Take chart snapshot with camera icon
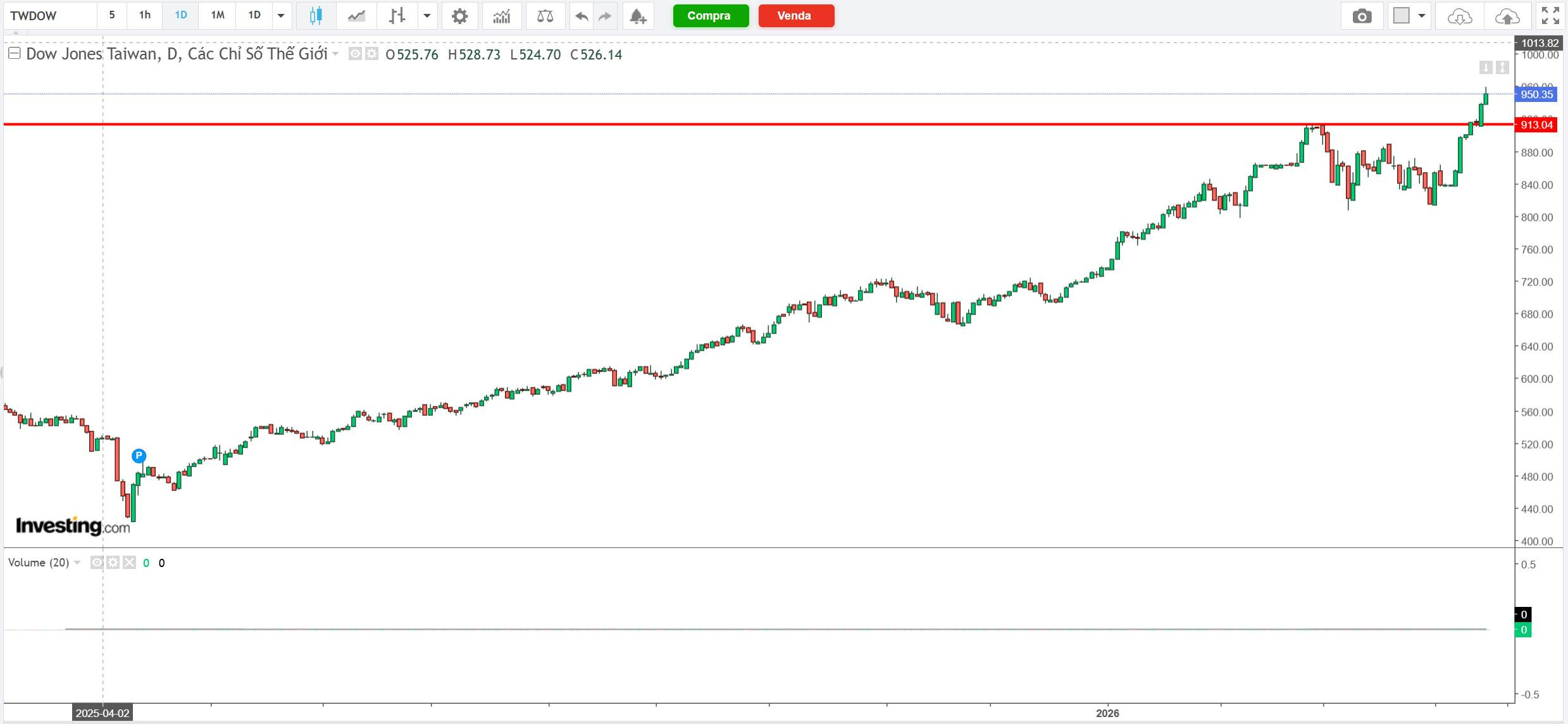 tap(1362, 16)
